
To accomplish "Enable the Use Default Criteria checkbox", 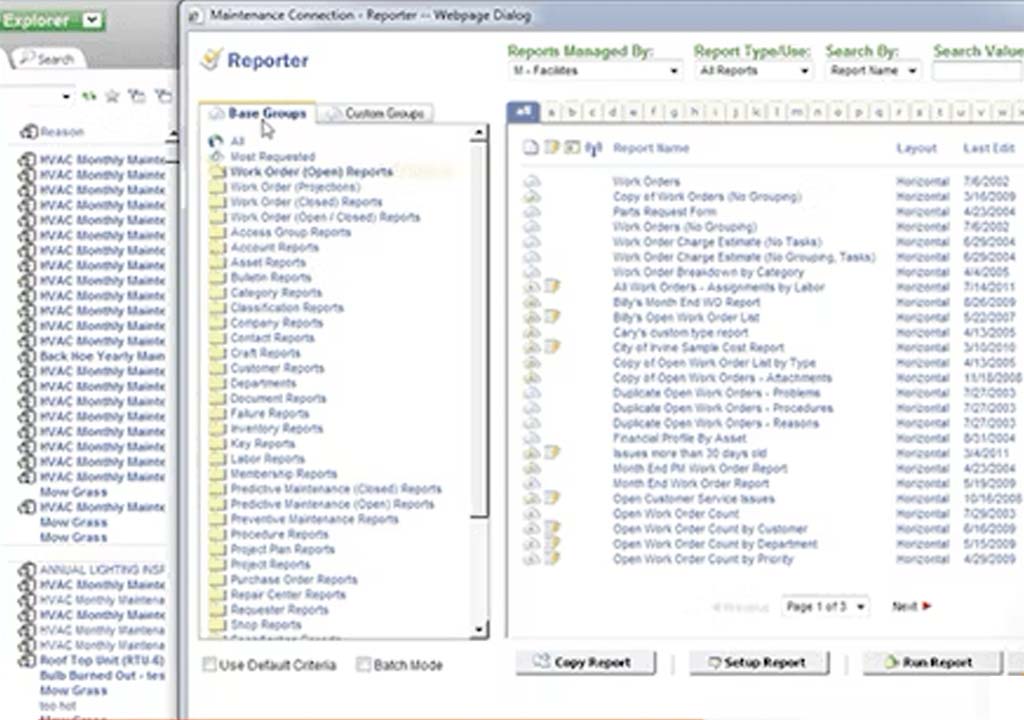I will pos(209,663).
